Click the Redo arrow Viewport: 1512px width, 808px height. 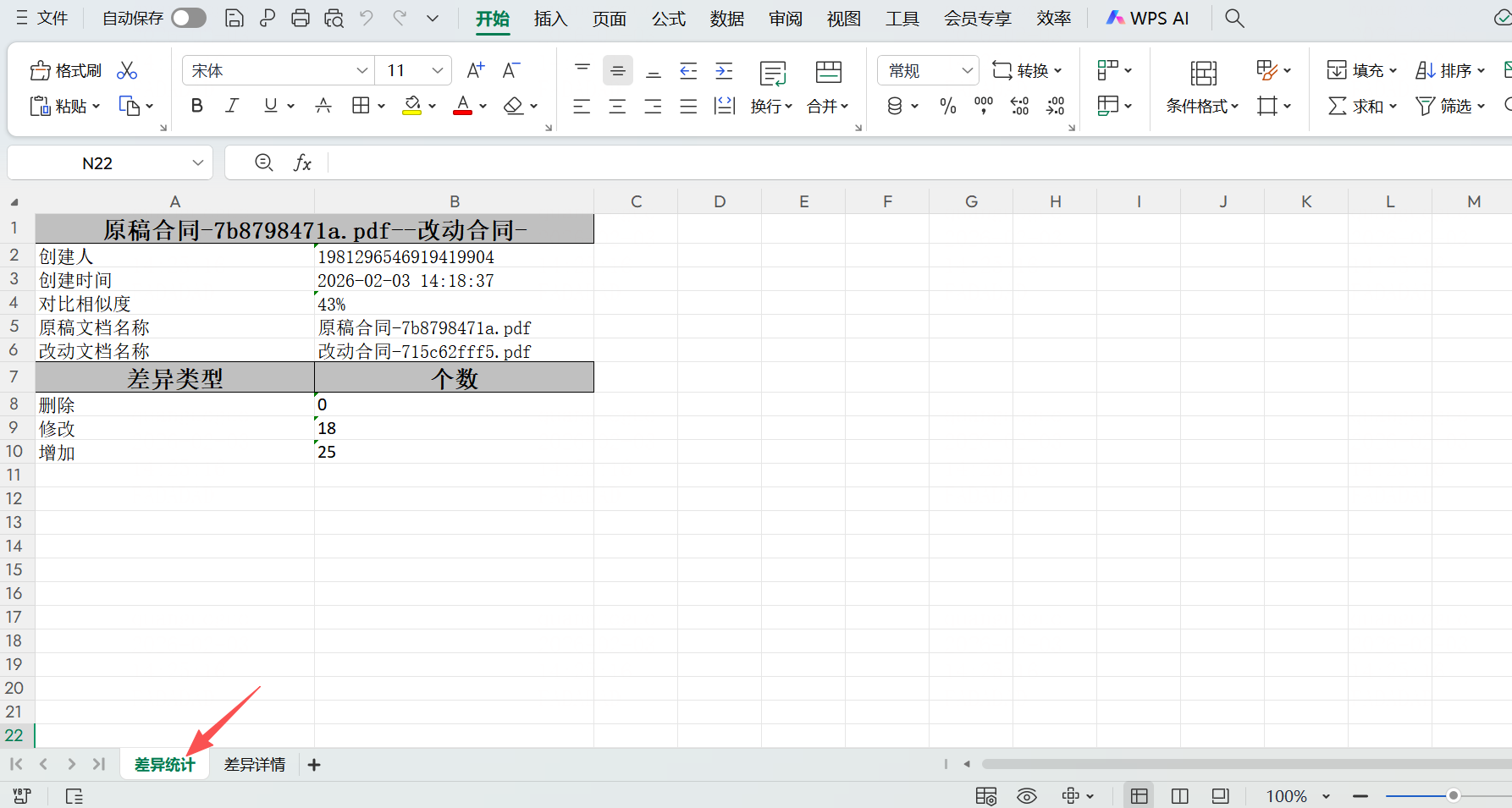[x=400, y=18]
